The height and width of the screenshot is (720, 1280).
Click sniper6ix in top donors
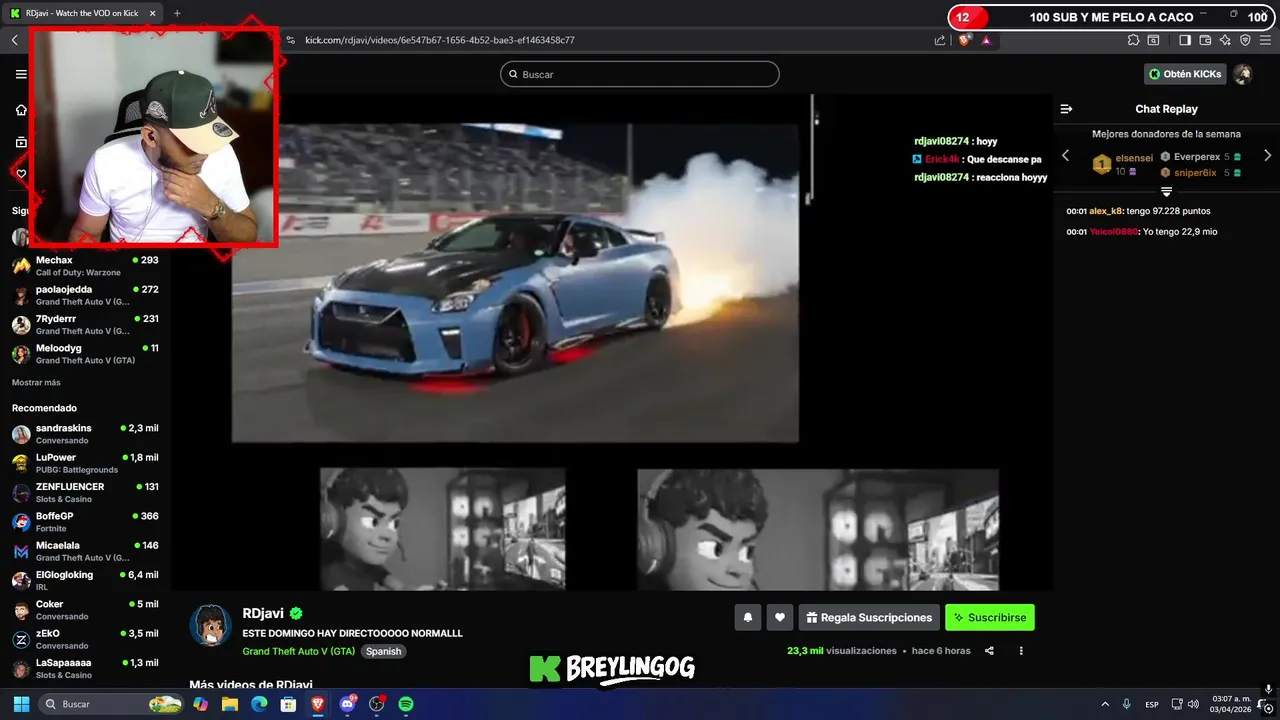click(1195, 173)
